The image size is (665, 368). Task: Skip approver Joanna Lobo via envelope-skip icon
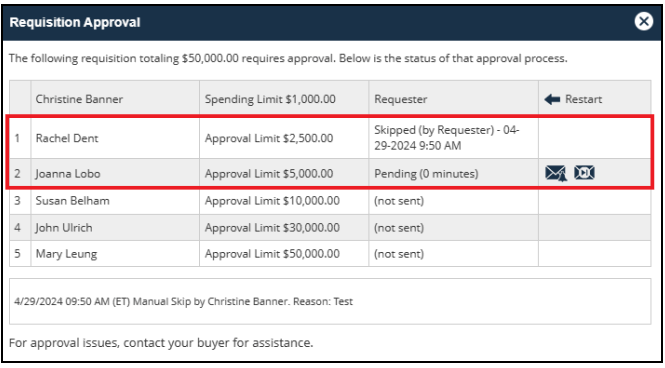(x=584, y=173)
